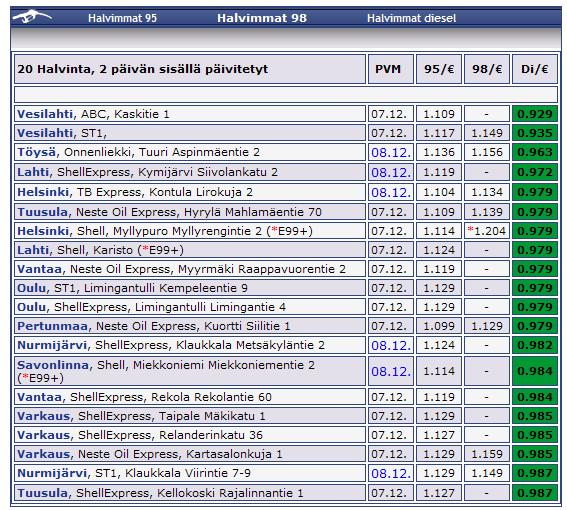Click diesel price 0.982 cell

click(534, 345)
